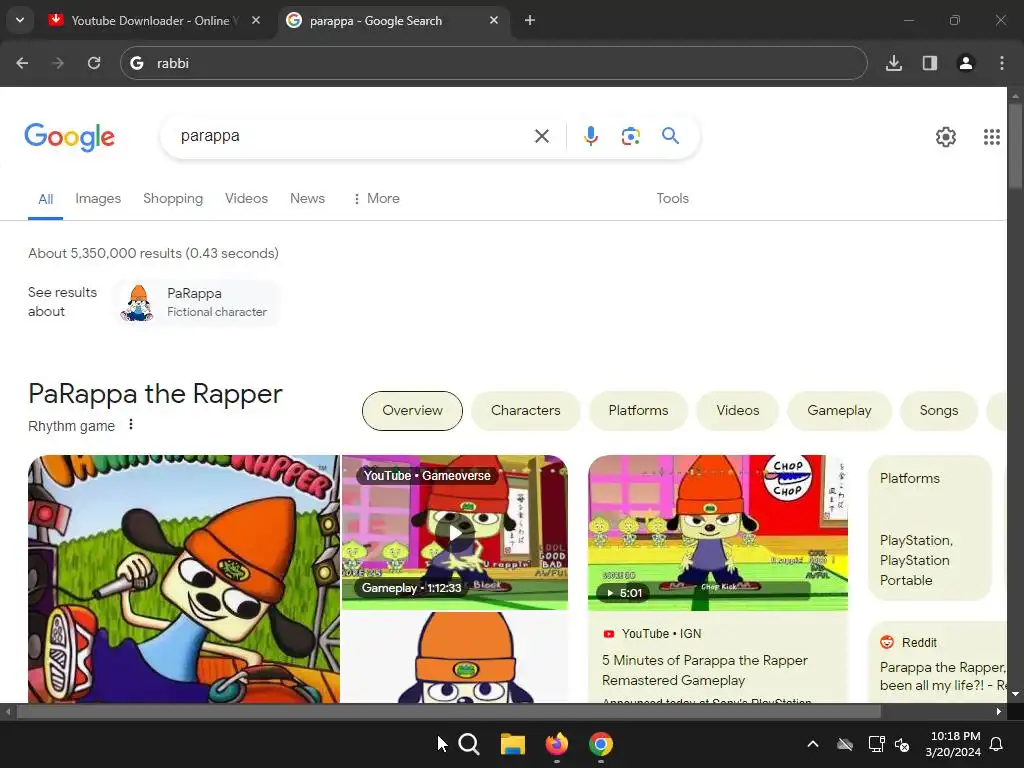Viewport: 1024px width, 768px height.
Task: Toggle the Chrome side panel icon
Action: tap(930, 63)
